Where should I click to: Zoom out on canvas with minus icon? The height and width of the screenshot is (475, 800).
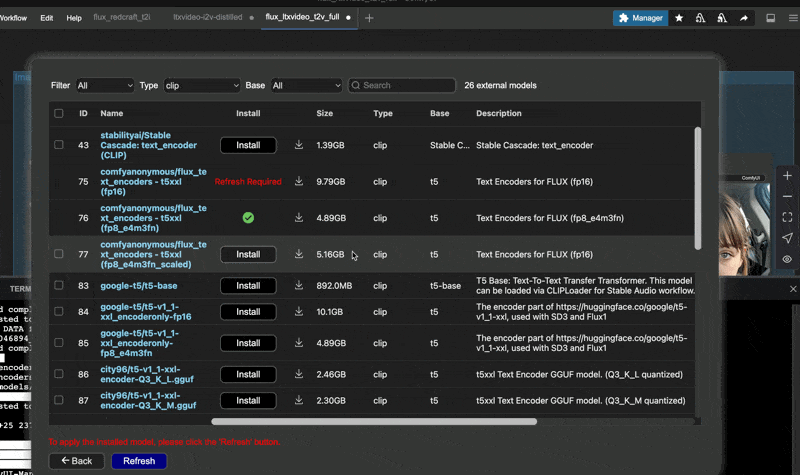coord(787,196)
